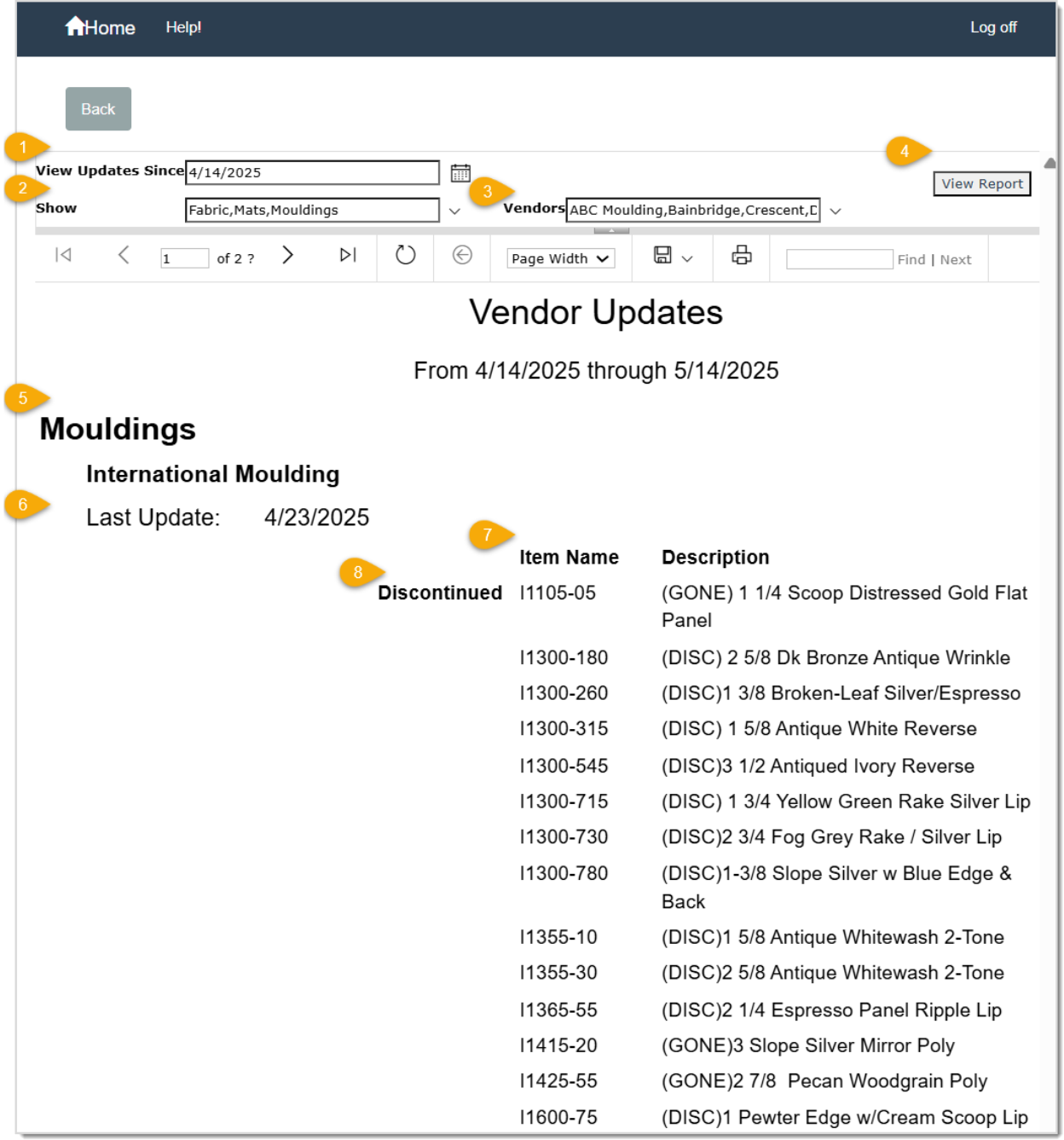Click the previous page arrow
Image resolution: width=1064 pixels, height=1140 pixels.
[122, 255]
